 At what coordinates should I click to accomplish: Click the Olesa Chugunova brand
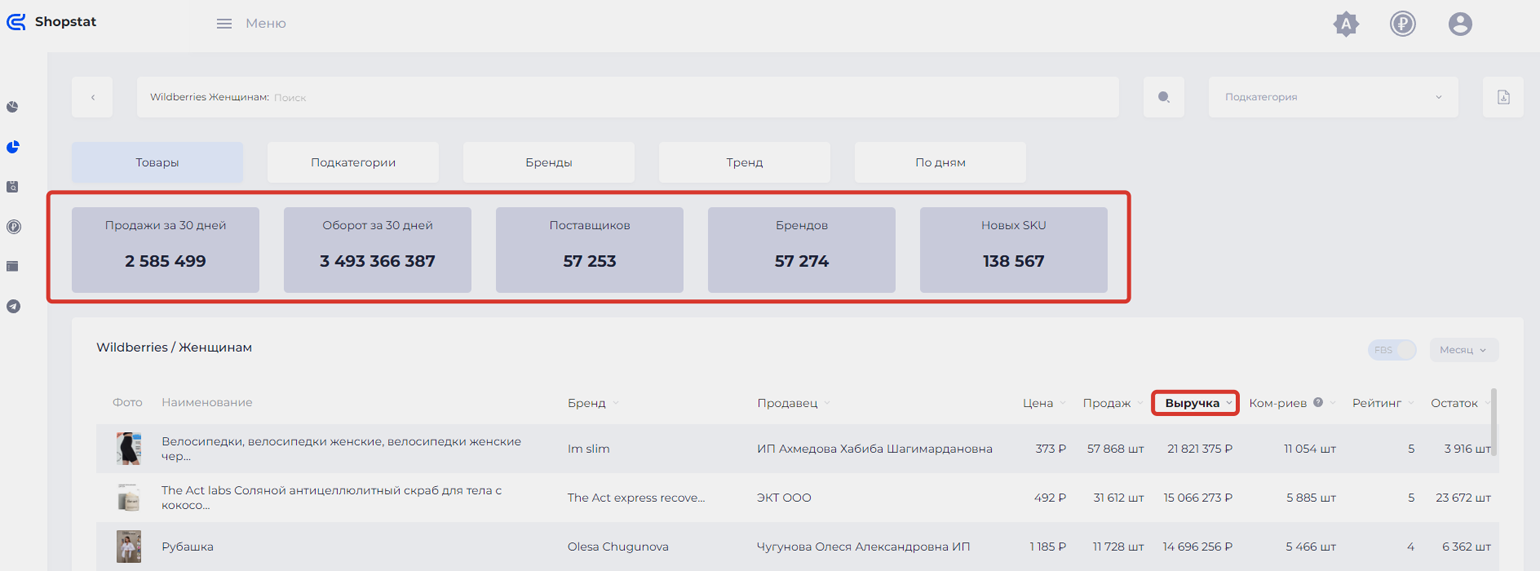click(x=618, y=547)
